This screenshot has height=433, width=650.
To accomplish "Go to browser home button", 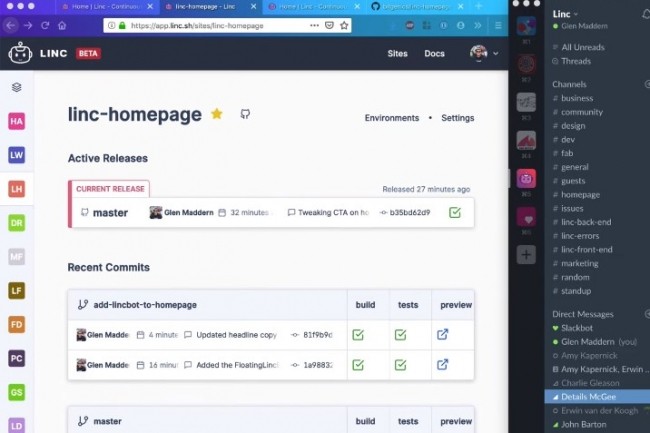I will coord(62,26).
